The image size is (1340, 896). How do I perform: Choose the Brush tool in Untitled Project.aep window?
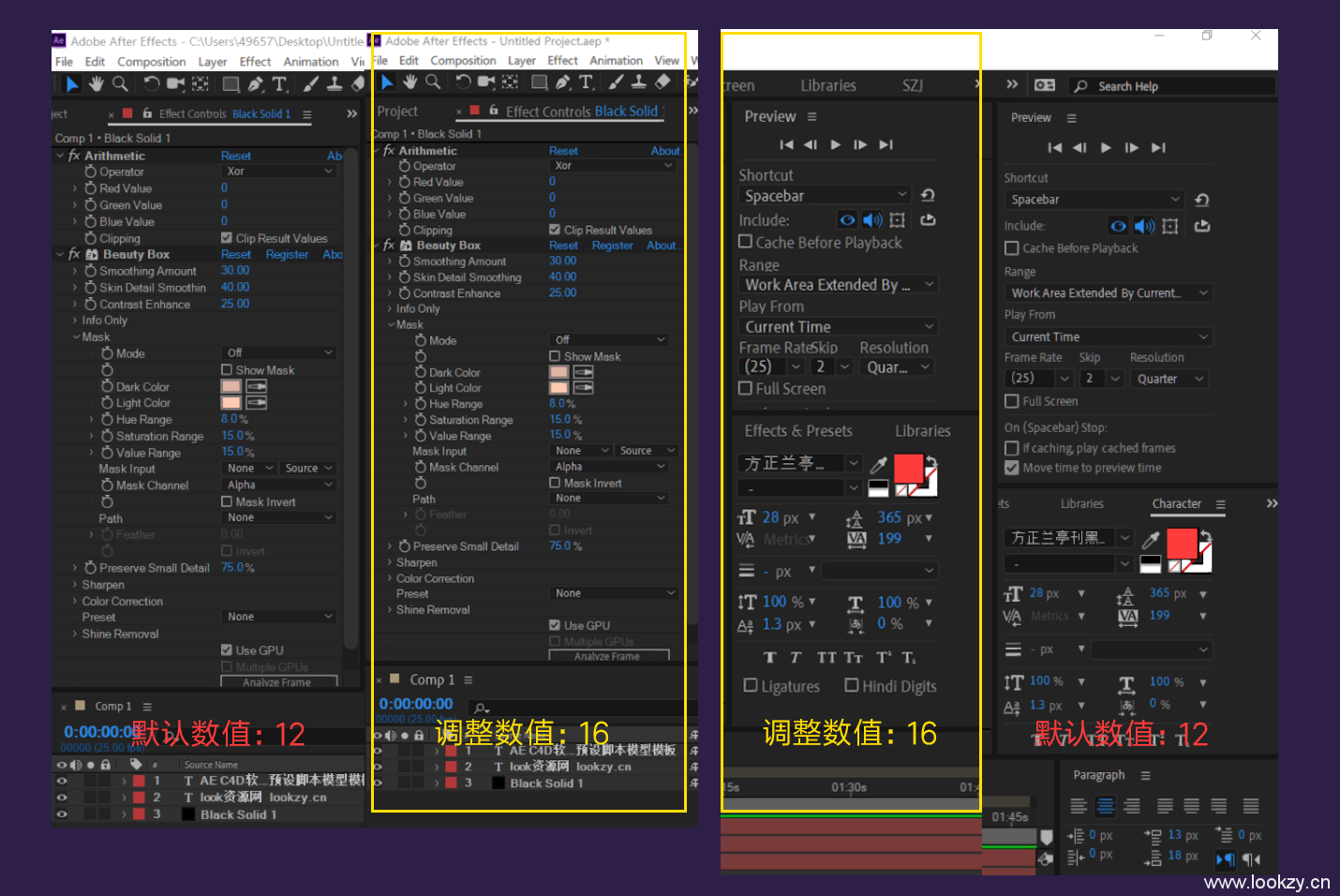[614, 82]
